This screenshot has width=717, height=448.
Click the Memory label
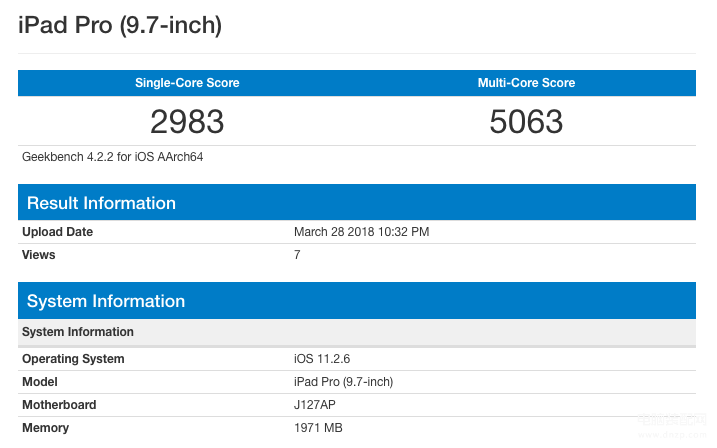[x=45, y=428]
